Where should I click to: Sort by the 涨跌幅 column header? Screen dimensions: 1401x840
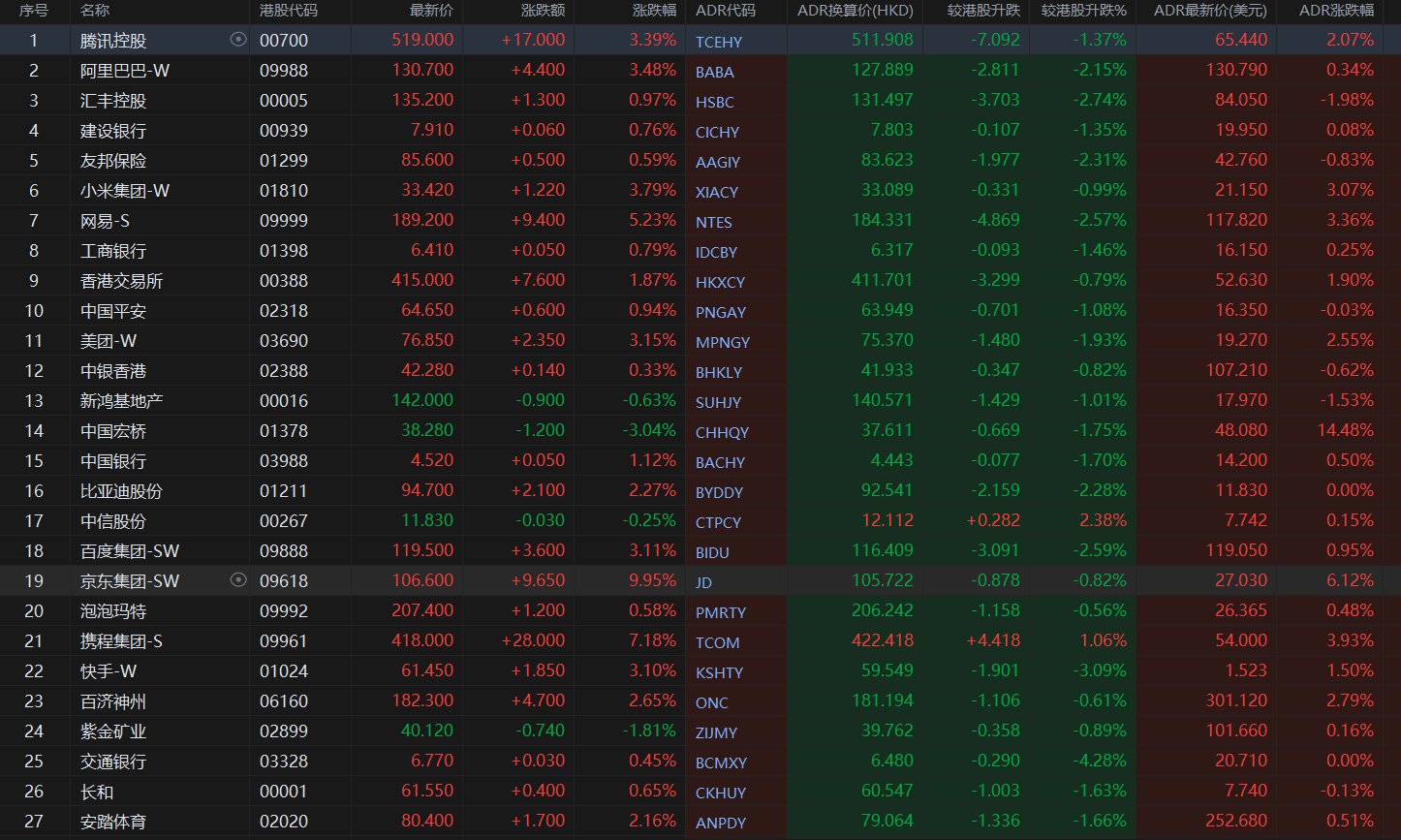[x=654, y=11]
